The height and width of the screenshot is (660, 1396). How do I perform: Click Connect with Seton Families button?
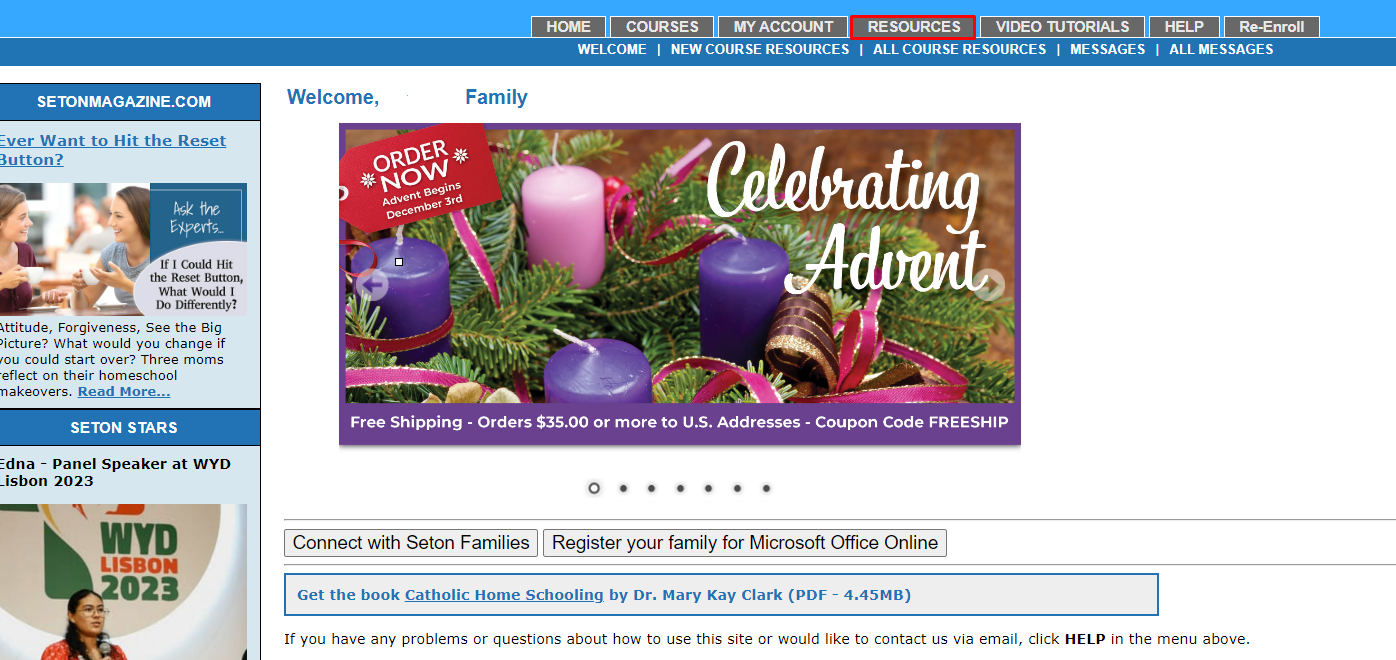click(411, 543)
